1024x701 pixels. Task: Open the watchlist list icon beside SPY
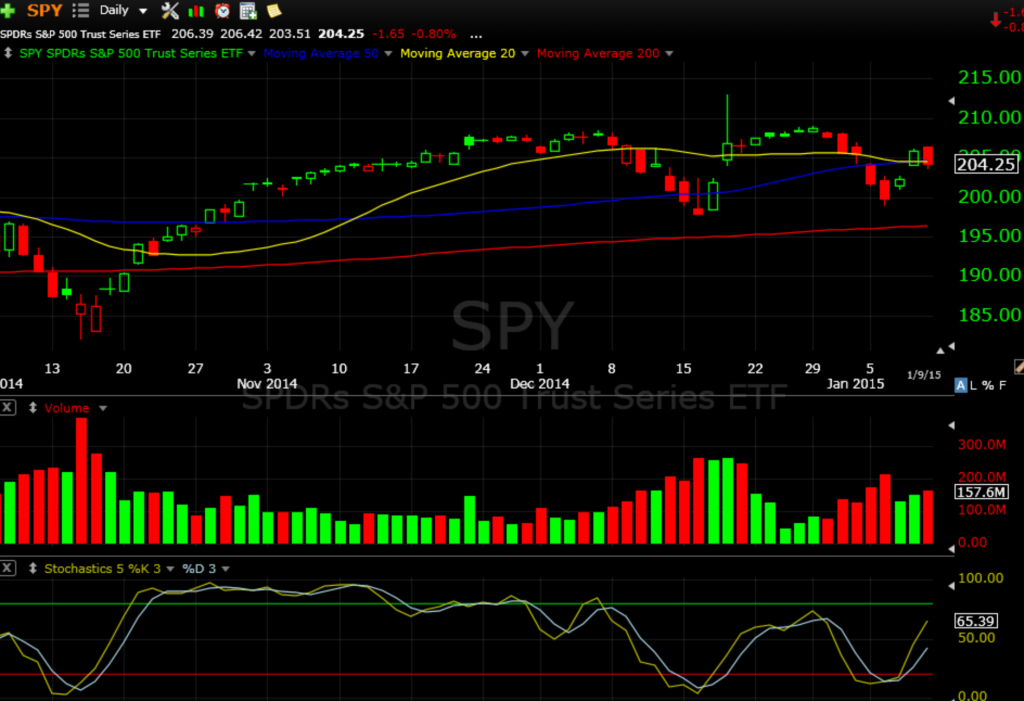80,10
